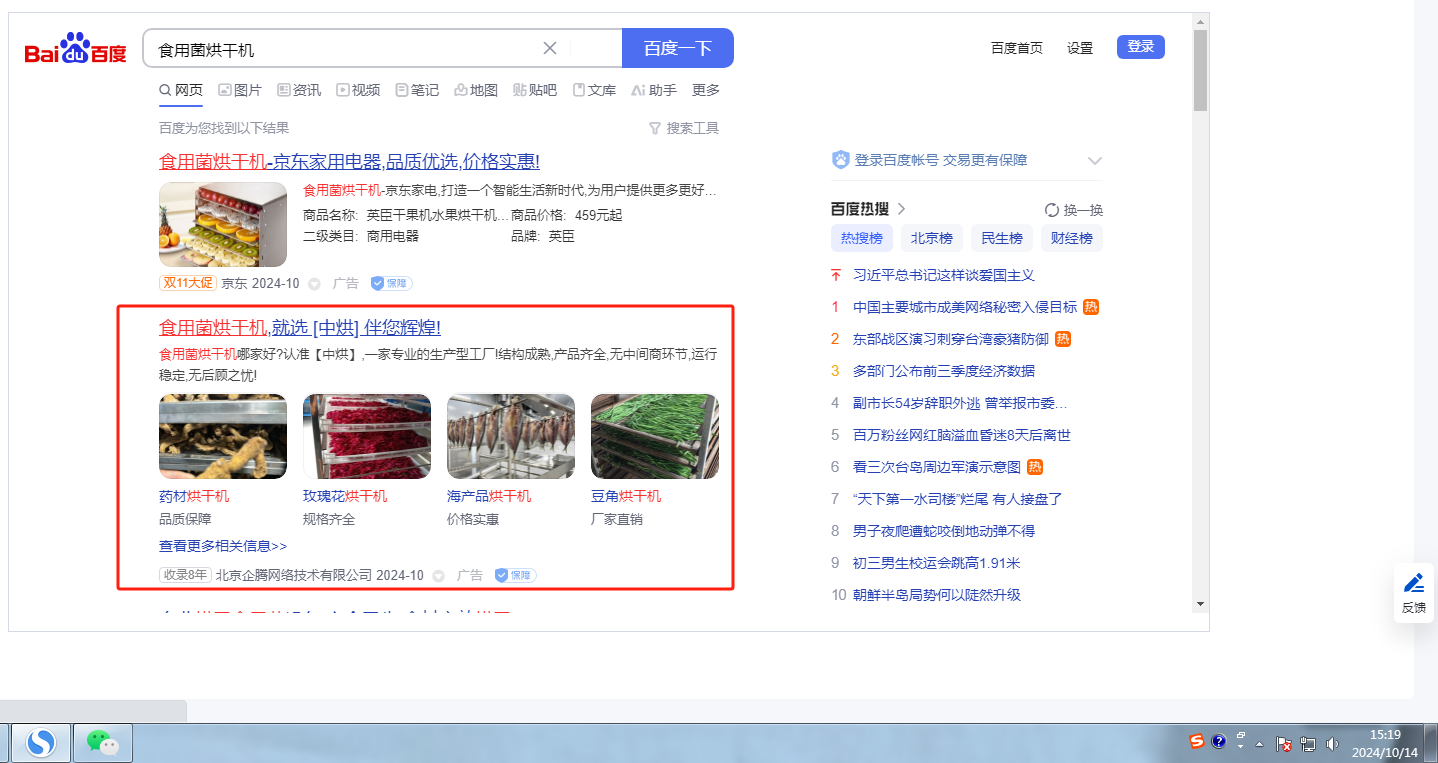Open the 玫瑰花烘干机 link
Screen dimensions: 1438x763
tap(345, 496)
